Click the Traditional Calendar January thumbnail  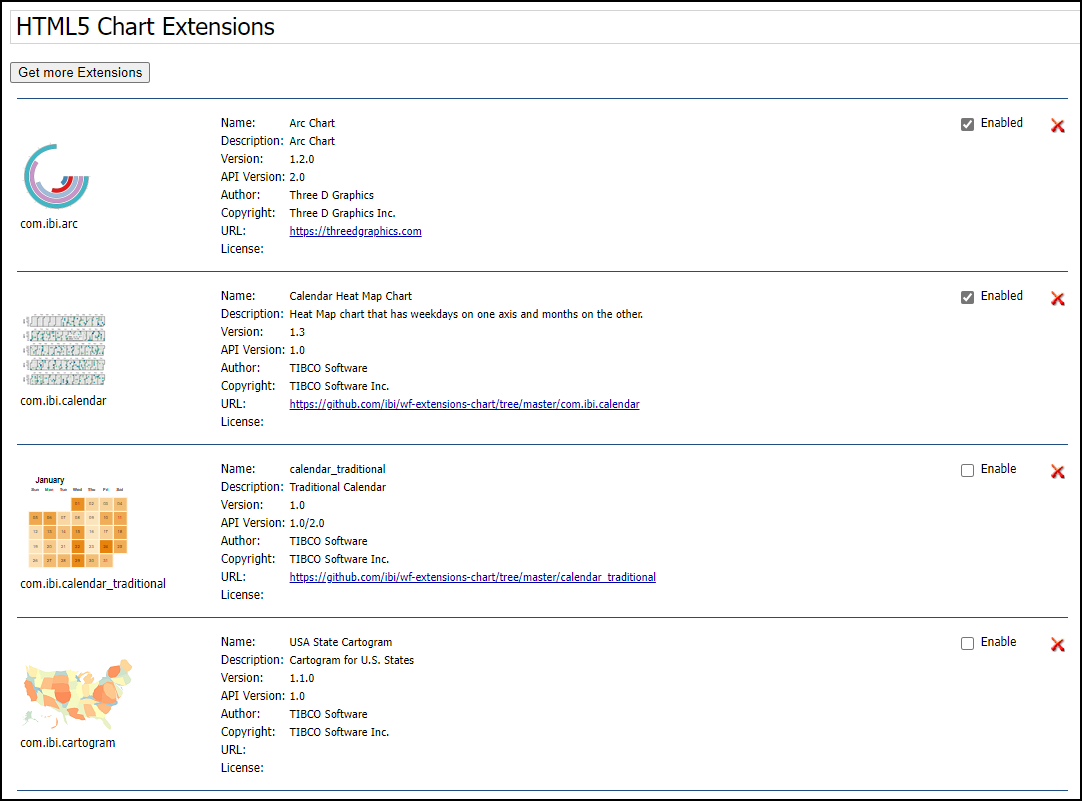point(78,522)
